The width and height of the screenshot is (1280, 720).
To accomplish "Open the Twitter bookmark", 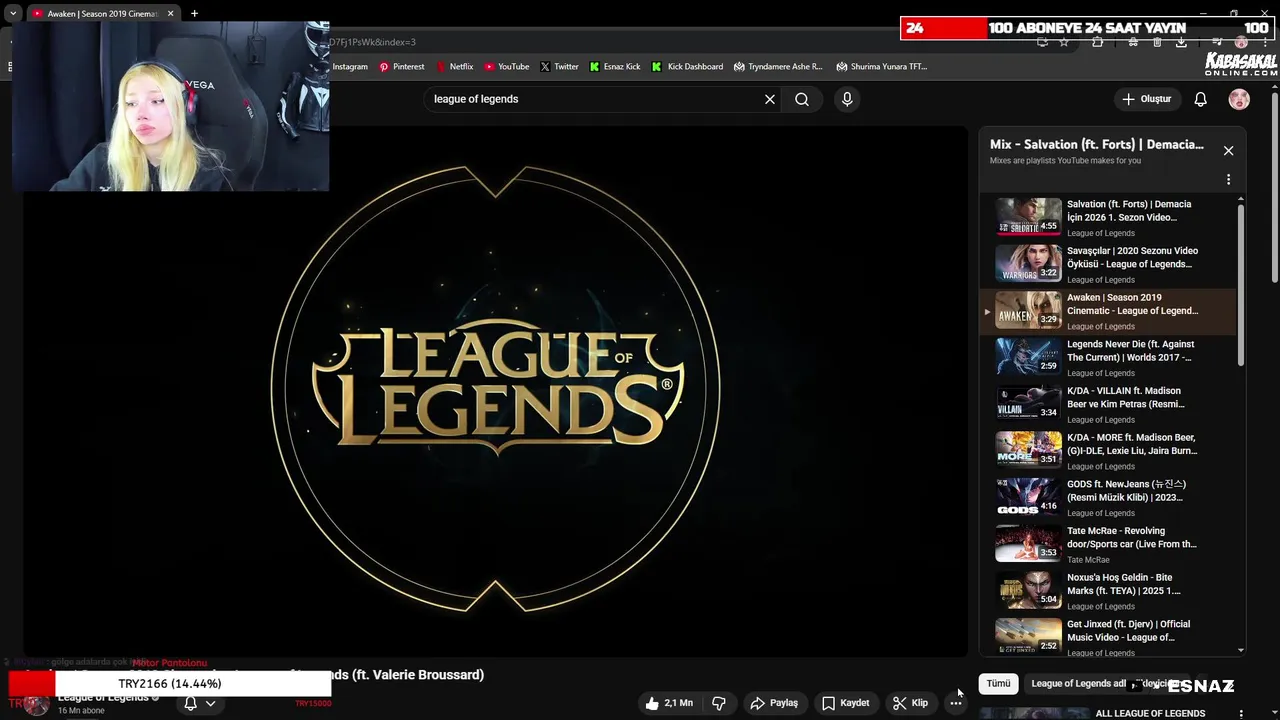I will (559, 67).
